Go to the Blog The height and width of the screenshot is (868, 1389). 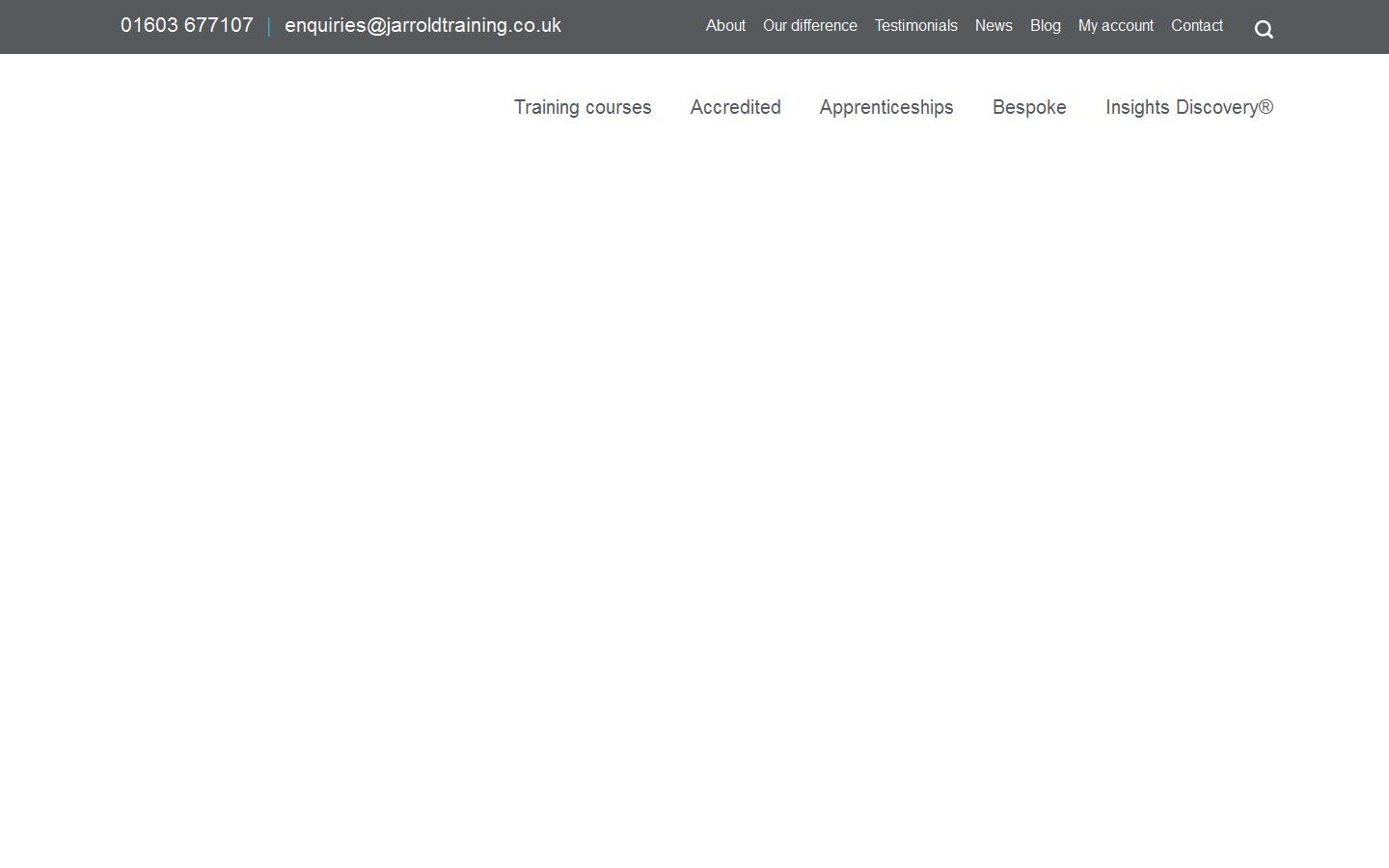point(1045,26)
